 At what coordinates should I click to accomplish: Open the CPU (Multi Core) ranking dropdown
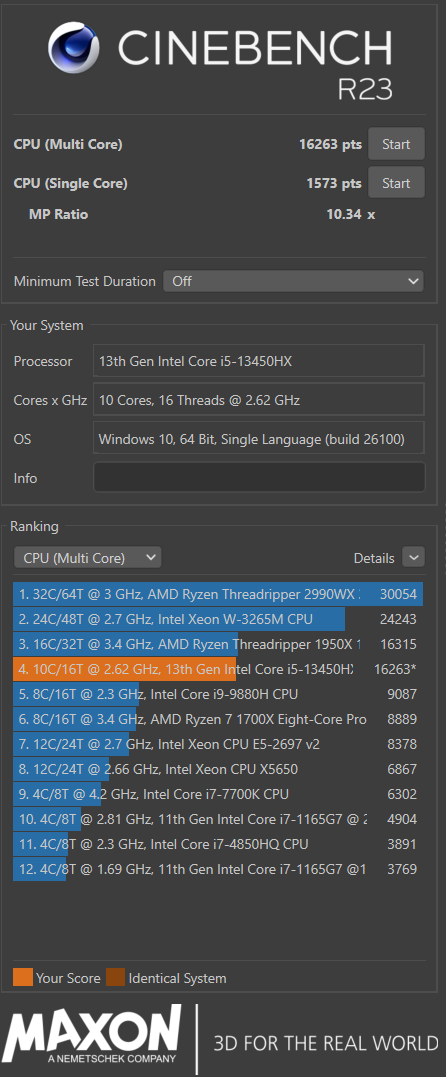tap(87, 558)
